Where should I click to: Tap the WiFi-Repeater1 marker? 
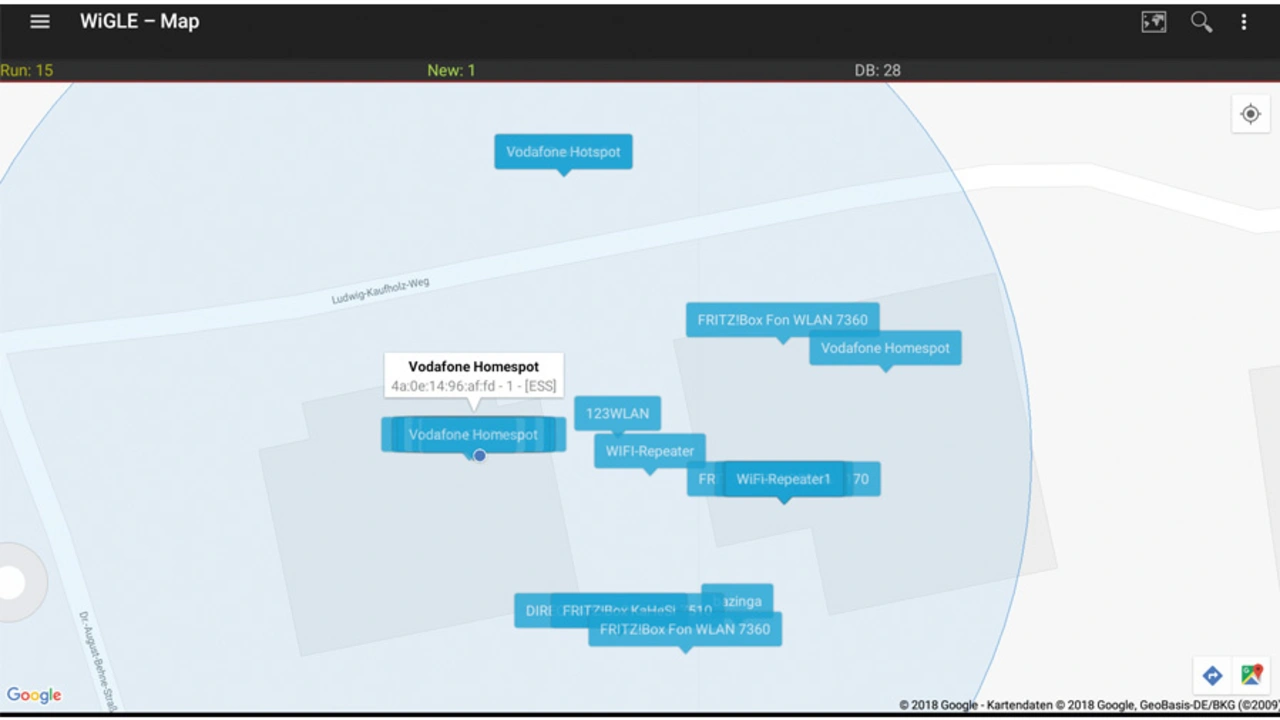click(x=783, y=479)
